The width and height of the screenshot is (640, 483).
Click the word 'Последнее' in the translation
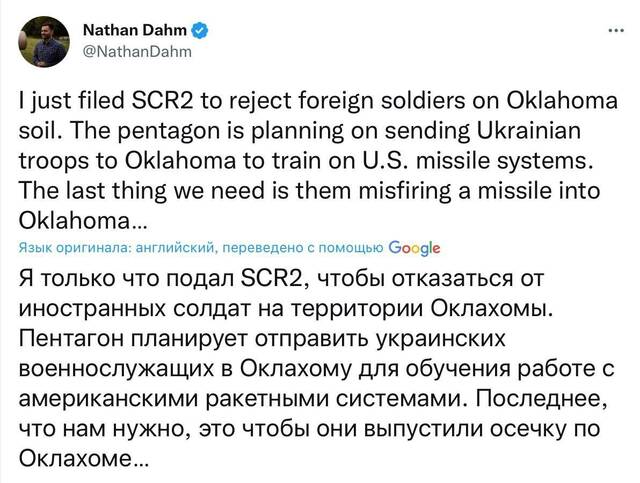pyautogui.click(x=541, y=399)
